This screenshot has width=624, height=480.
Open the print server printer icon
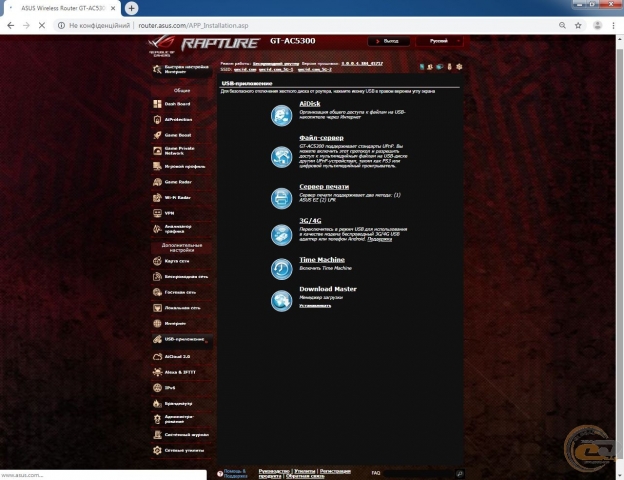coord(281,198)
